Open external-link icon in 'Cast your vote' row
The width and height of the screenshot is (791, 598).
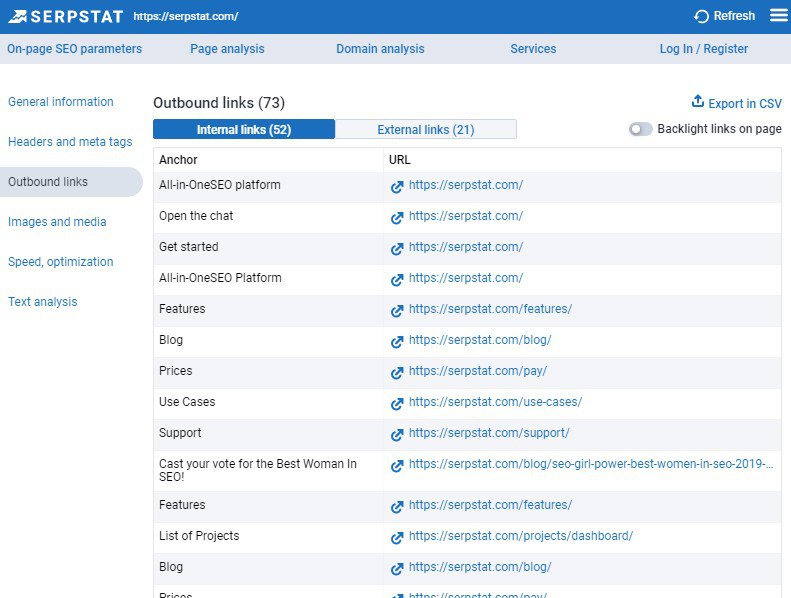pos(397,466)
